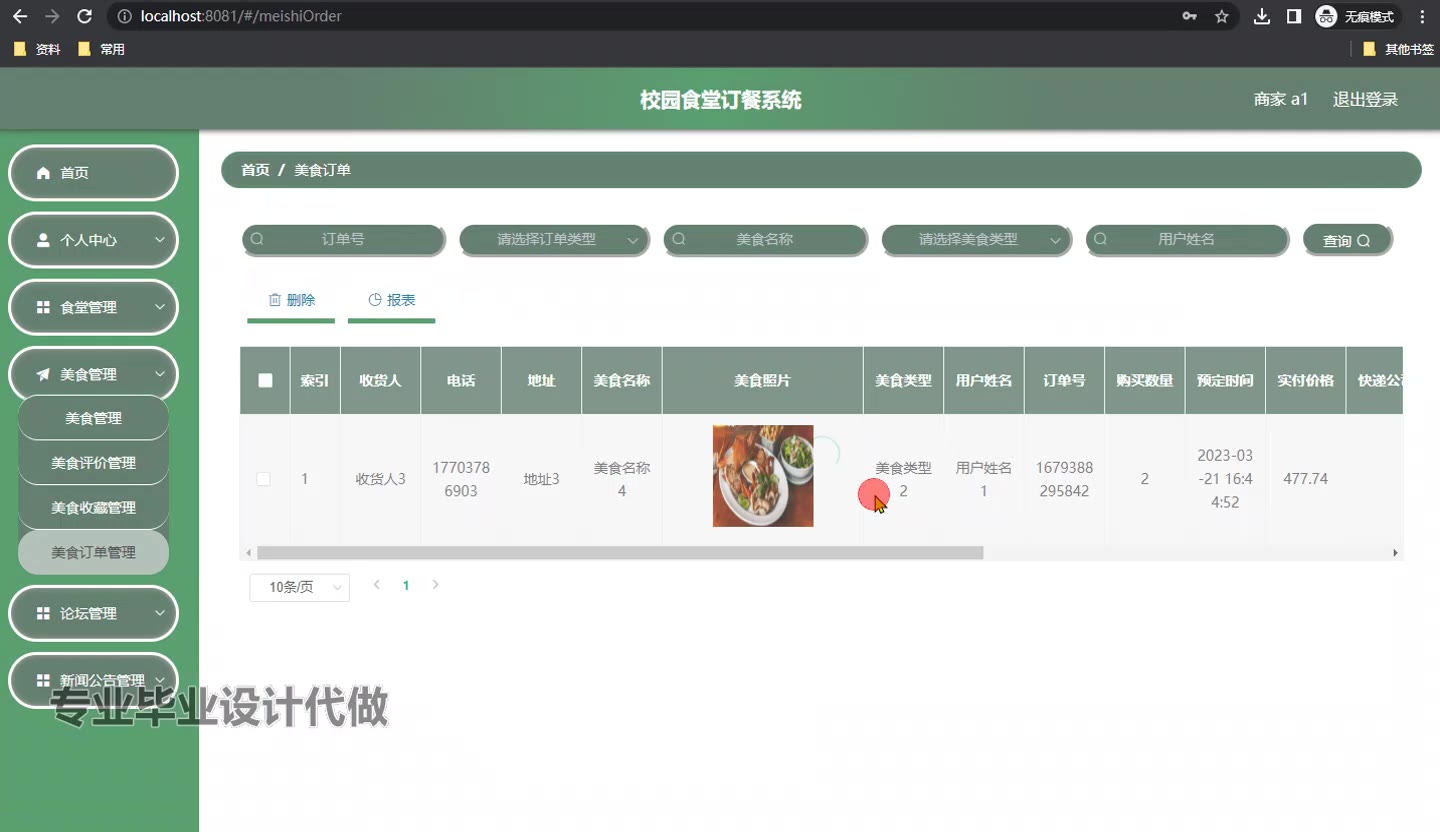Click the horizontal table scrollbar thumb
Viewport: 1440px width, 832px height.
(x=620, y=553)
